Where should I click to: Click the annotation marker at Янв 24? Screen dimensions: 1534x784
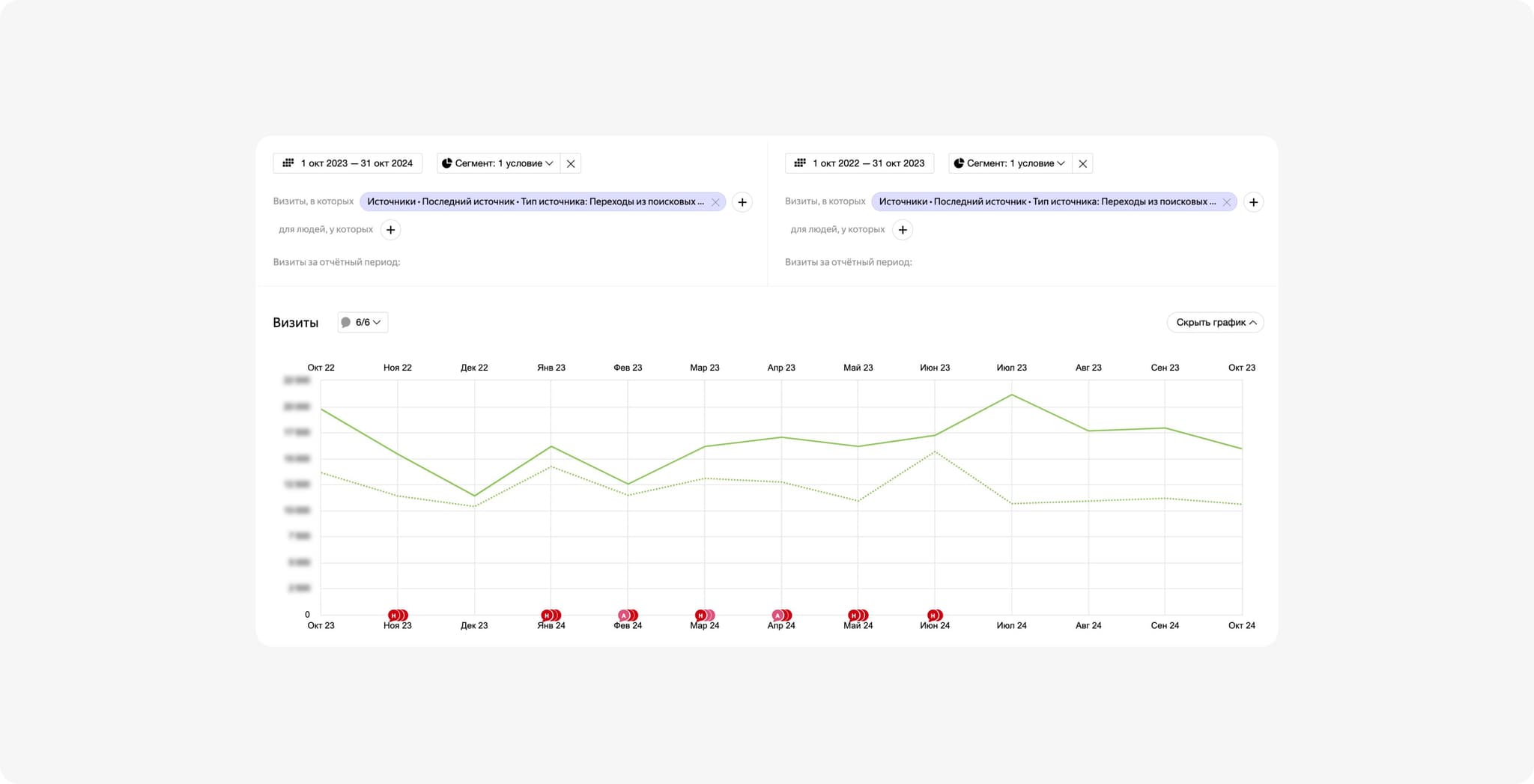click(548, 616)
